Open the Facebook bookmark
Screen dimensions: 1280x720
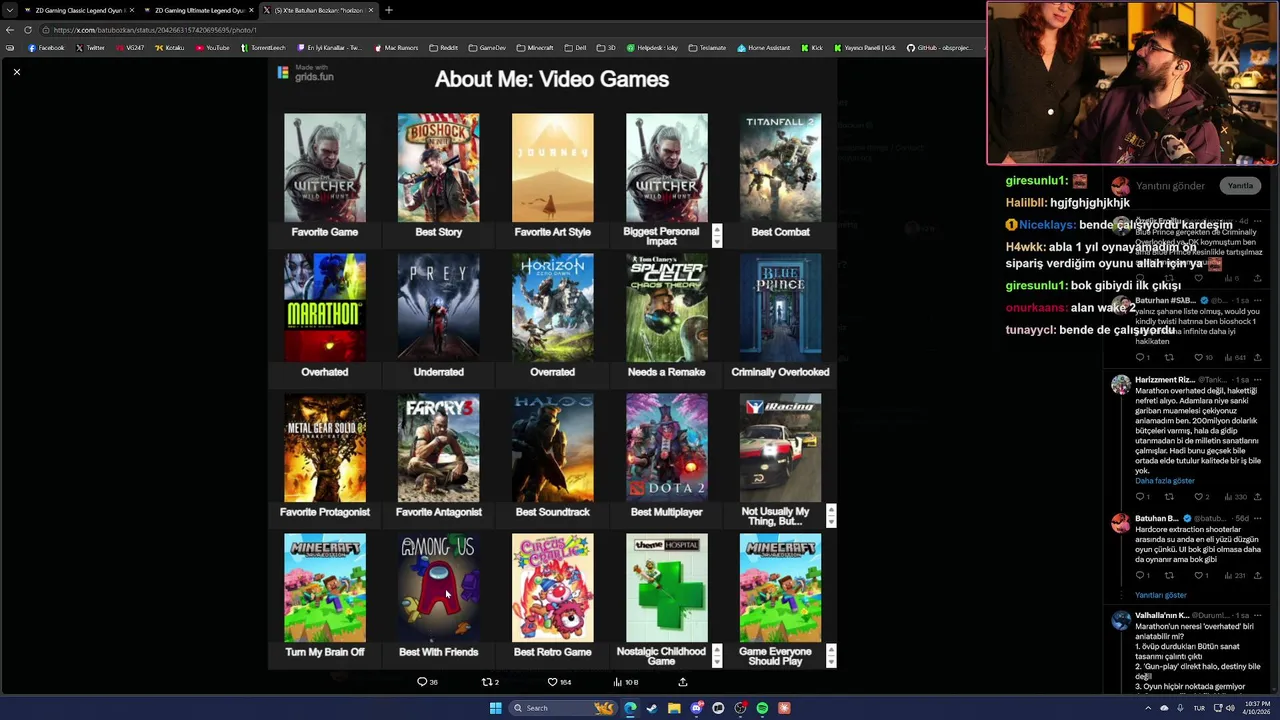46,48
